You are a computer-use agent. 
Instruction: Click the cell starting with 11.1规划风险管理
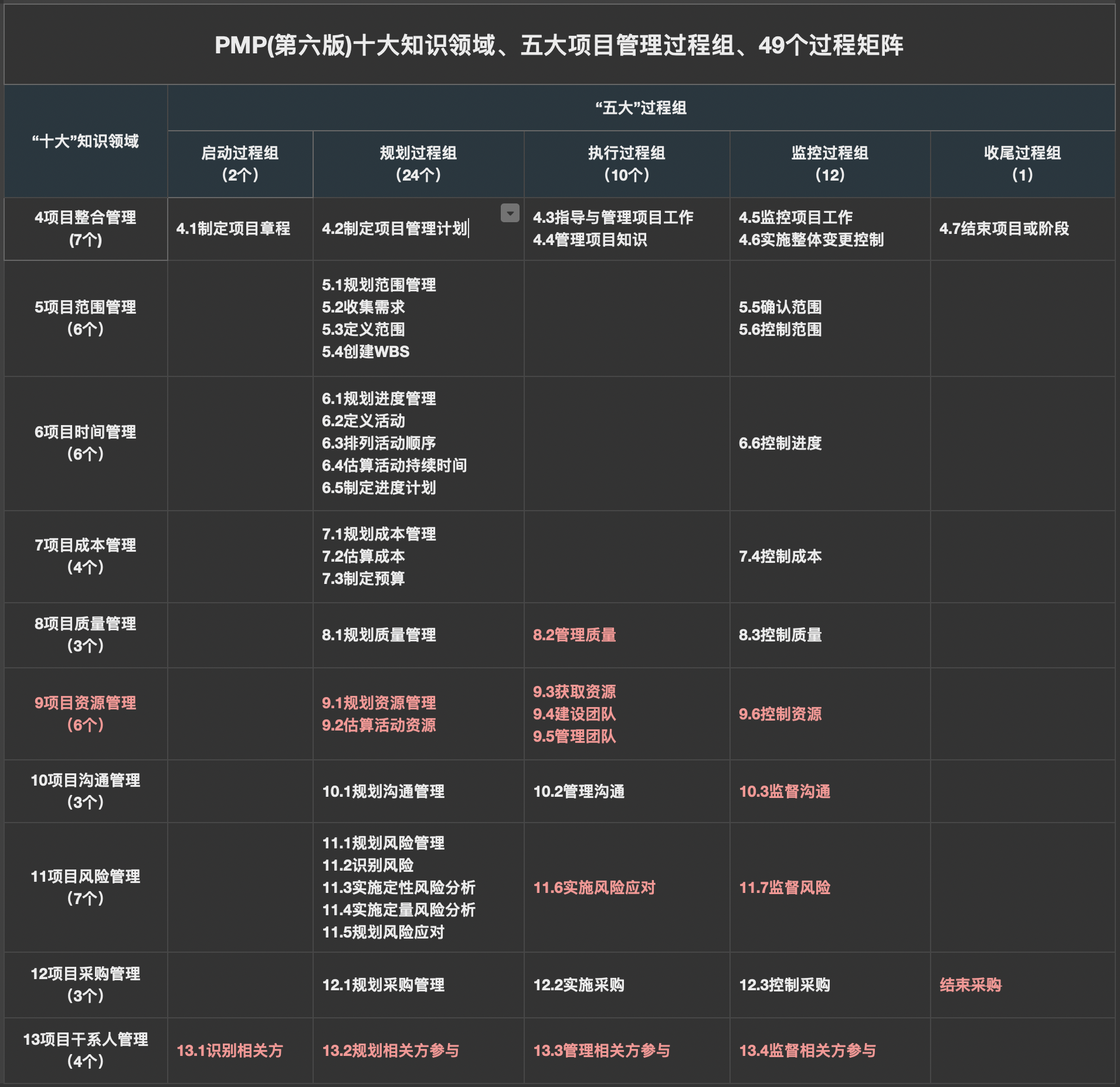coord(418,888)
